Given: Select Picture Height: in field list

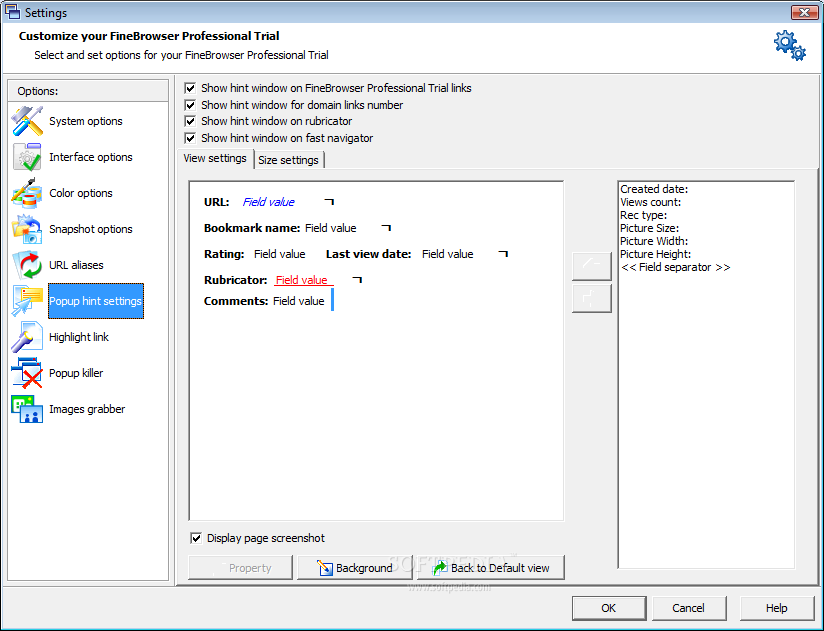Looking at the screenshot, I should click(655, 254).
